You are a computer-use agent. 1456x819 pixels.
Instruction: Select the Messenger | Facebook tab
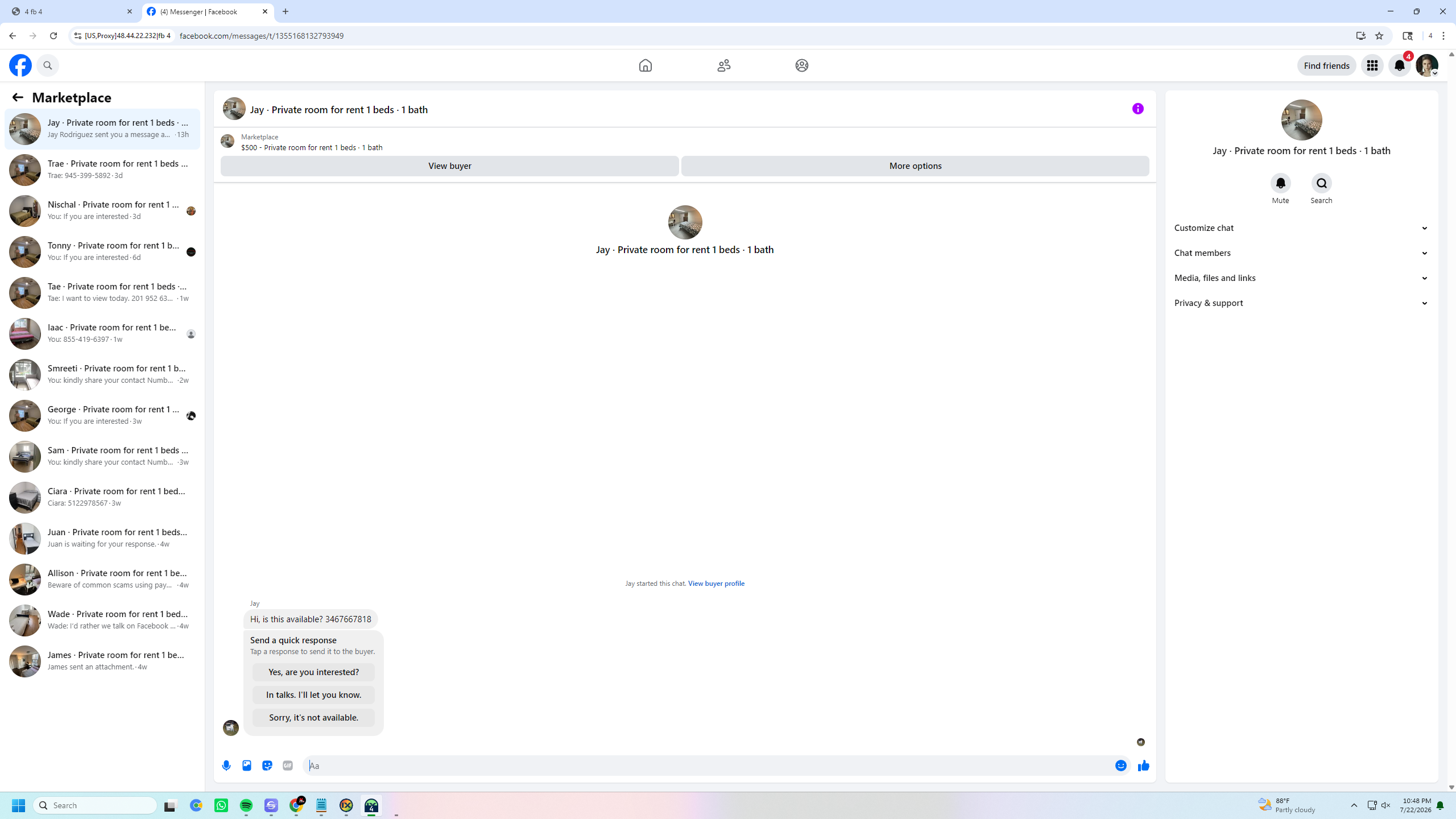click(x=208, y=11)
